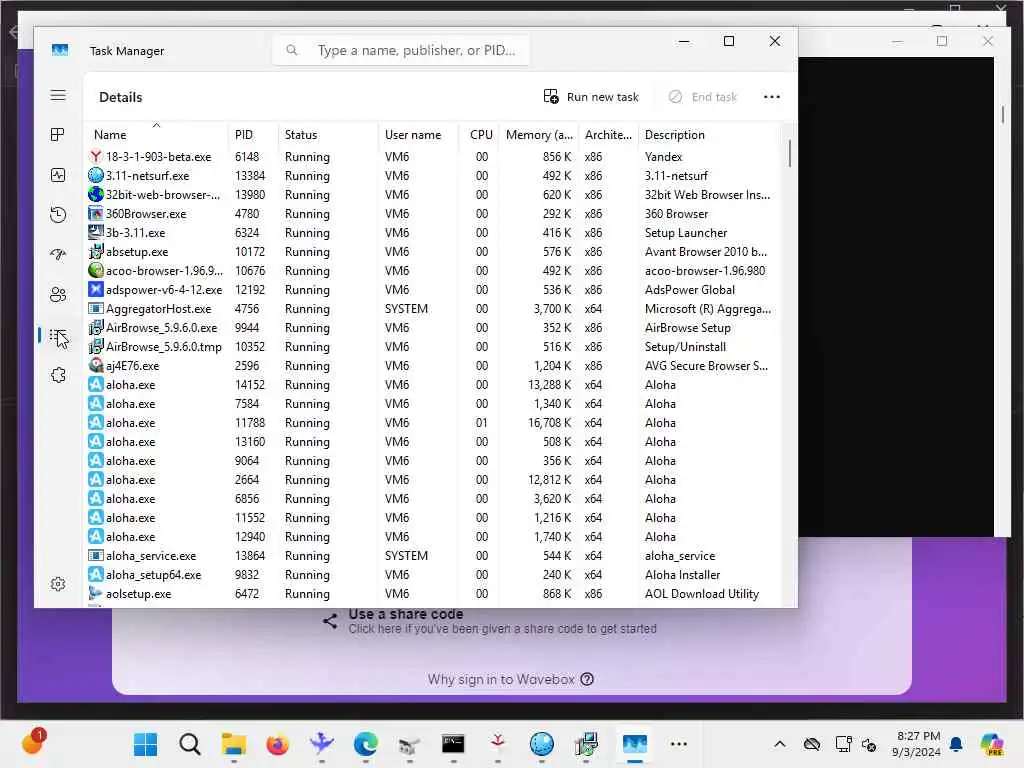Viewport: 1024px width, 768px height.
Task: Open File Explorer from the taskbar
Action: 233,744
